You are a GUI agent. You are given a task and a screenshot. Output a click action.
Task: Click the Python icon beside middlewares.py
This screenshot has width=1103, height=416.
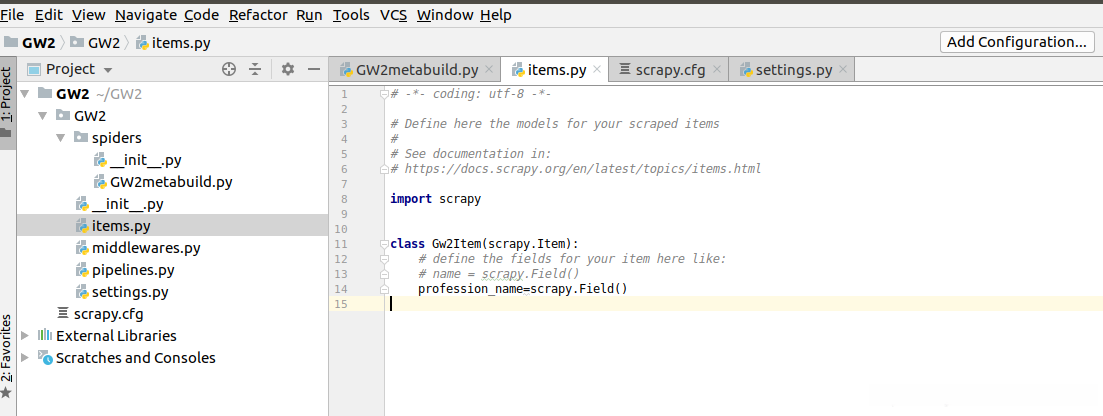pyautogui.click(x=82, y=248)
